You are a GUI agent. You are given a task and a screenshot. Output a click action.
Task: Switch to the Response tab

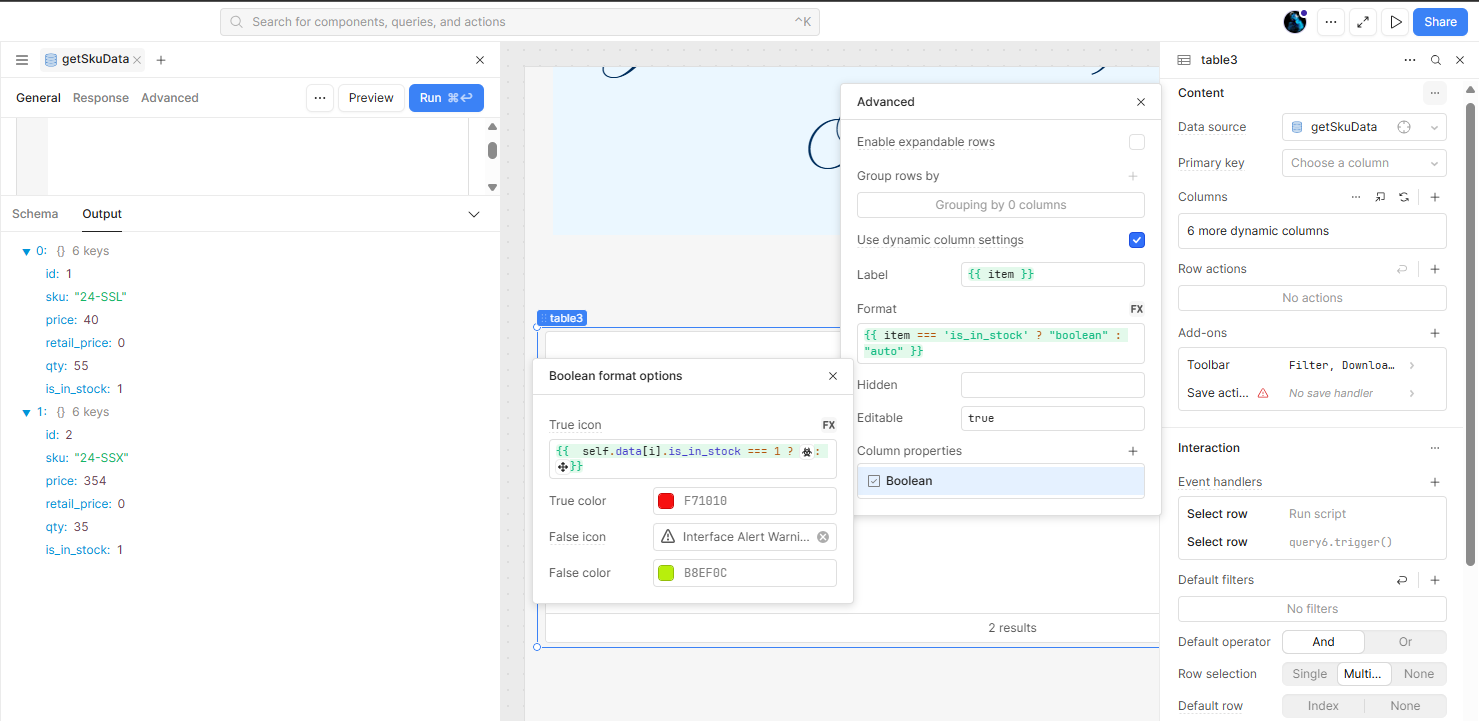coord(101,98)
